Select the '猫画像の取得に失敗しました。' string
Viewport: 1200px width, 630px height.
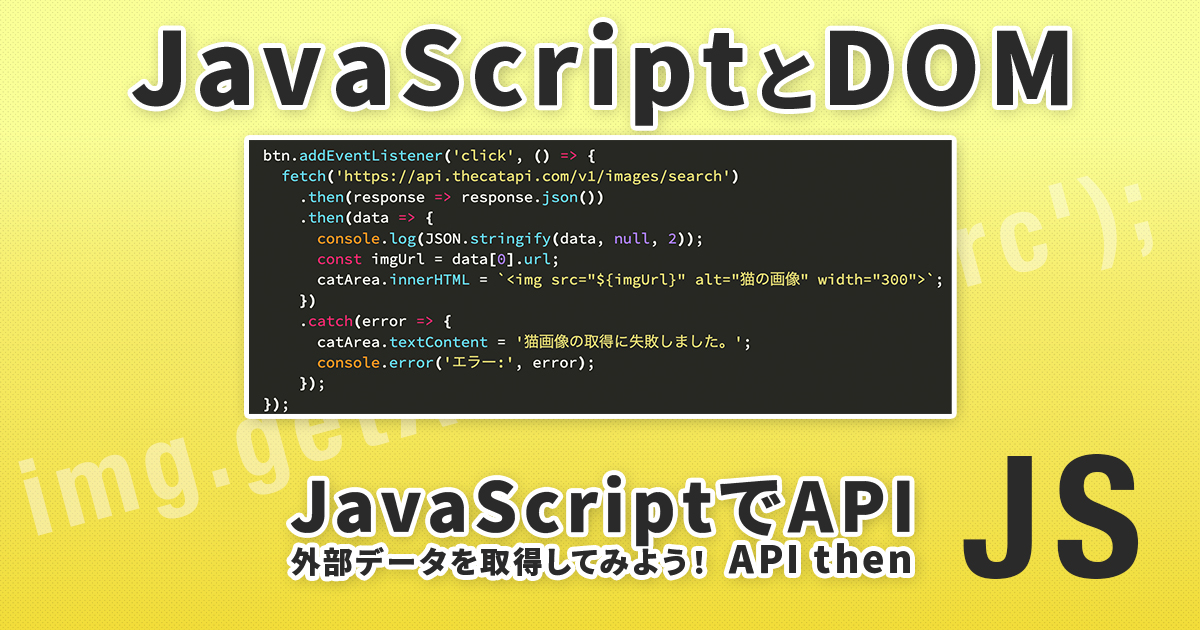628,342
